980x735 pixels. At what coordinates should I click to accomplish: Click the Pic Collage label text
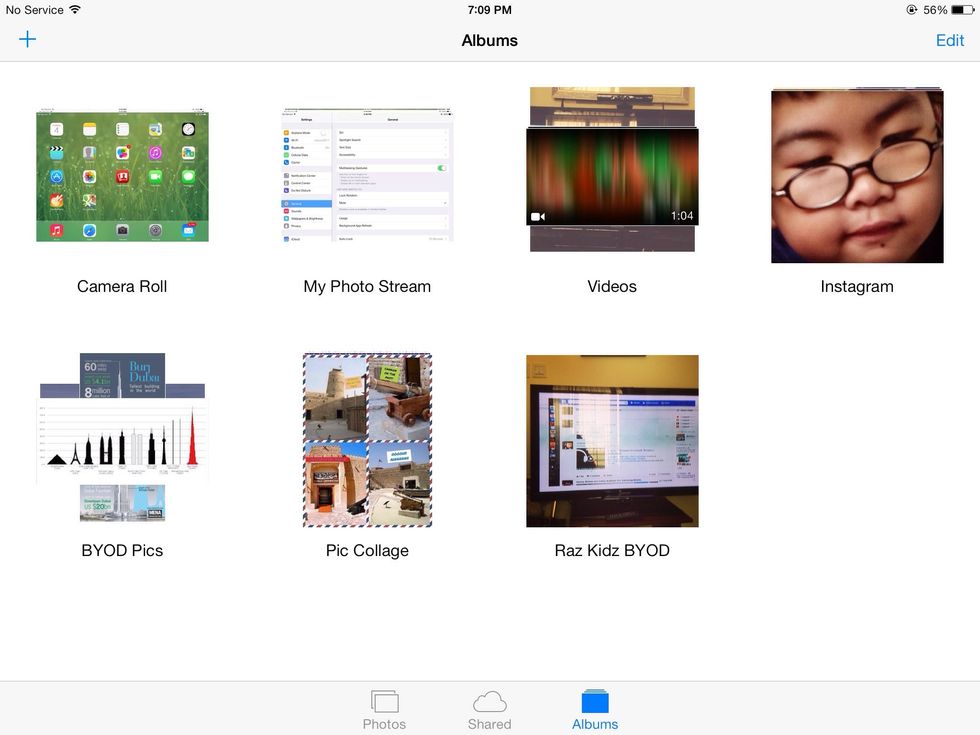point(367,550)
